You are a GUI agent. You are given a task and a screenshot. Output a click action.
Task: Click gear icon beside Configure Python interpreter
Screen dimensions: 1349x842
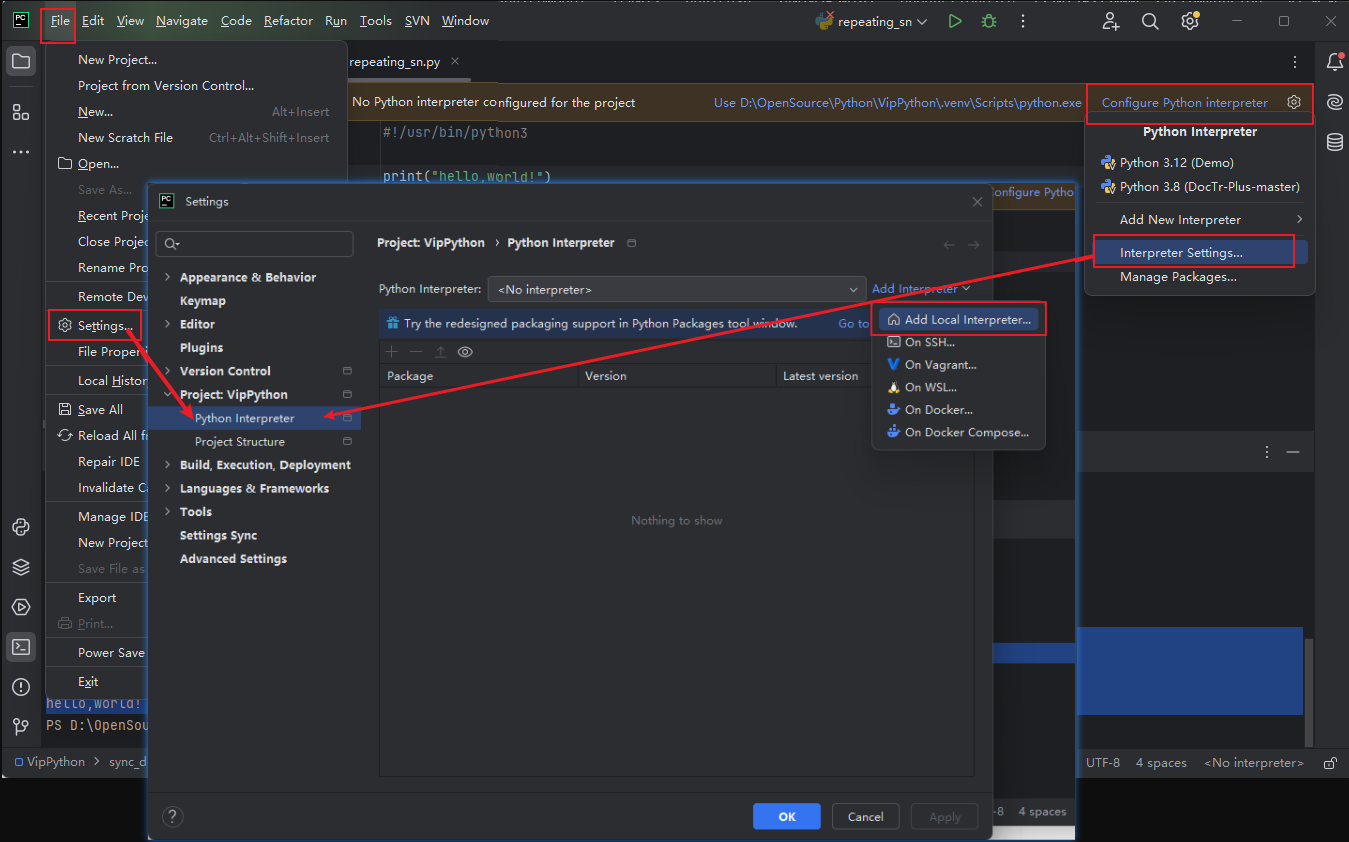tap(1294, 102)
